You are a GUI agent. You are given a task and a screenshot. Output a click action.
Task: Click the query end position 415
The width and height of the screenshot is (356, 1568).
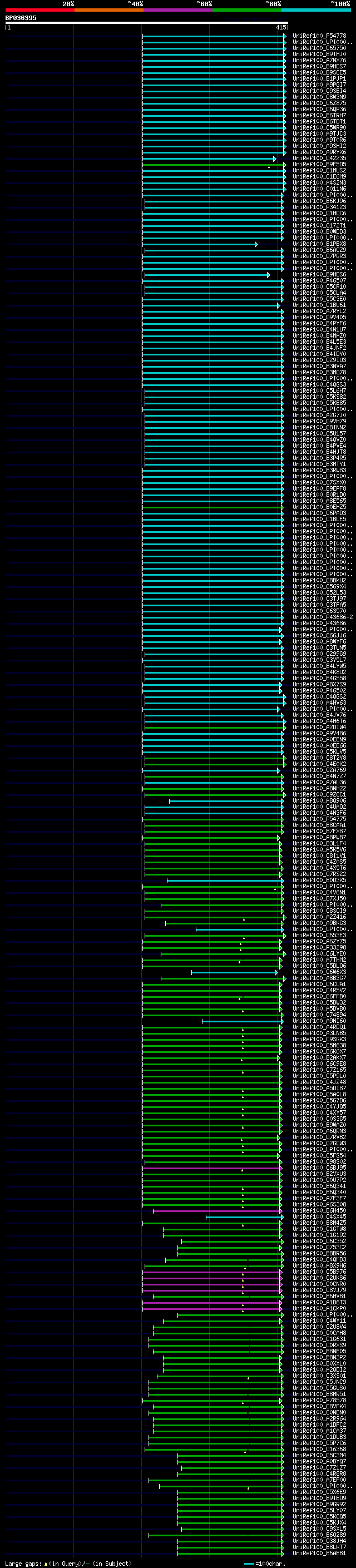280,27
